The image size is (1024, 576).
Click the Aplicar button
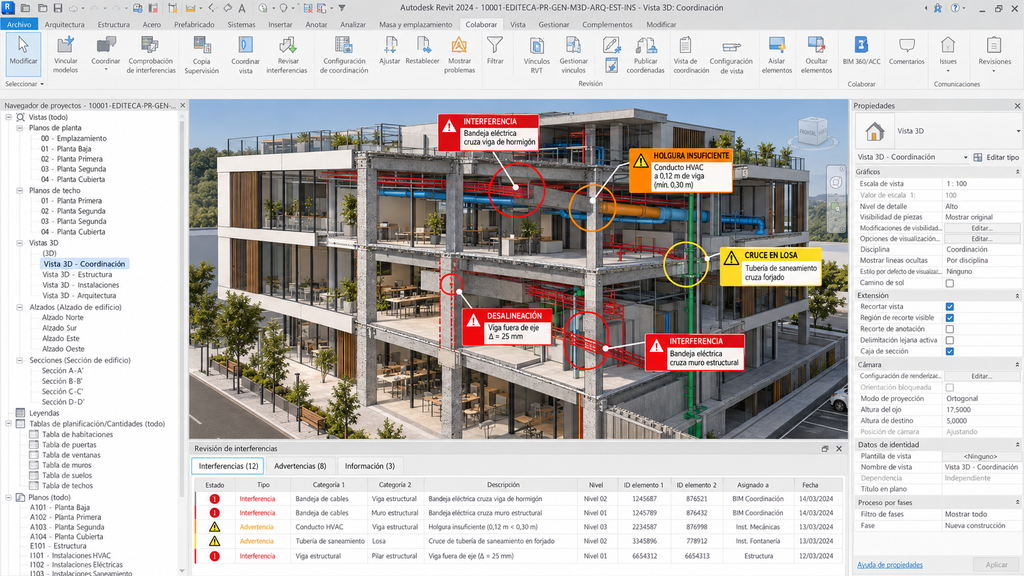[x=996, y=565]
